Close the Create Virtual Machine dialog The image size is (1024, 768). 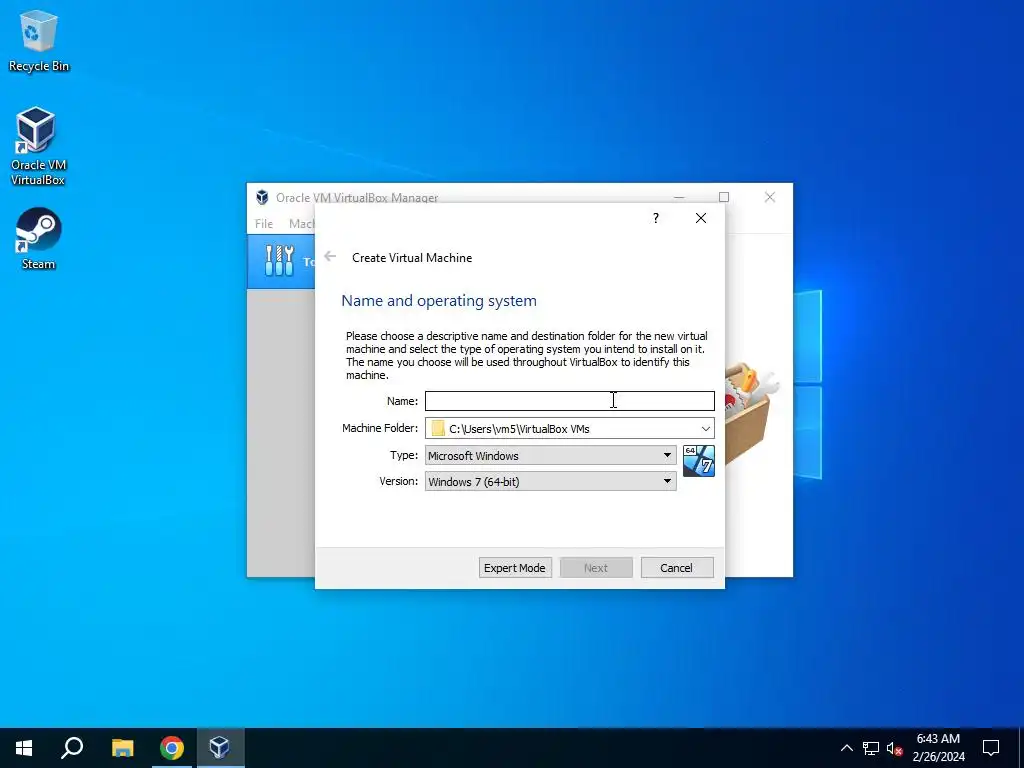tap(701, 218)
